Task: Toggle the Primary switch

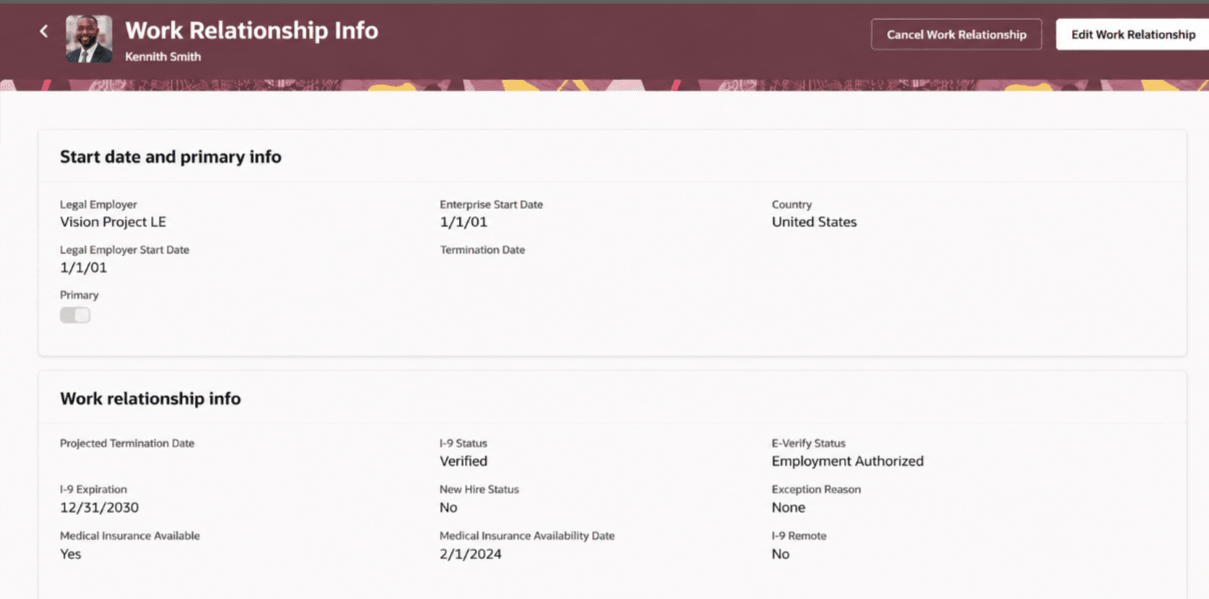Action: (75, 315)
